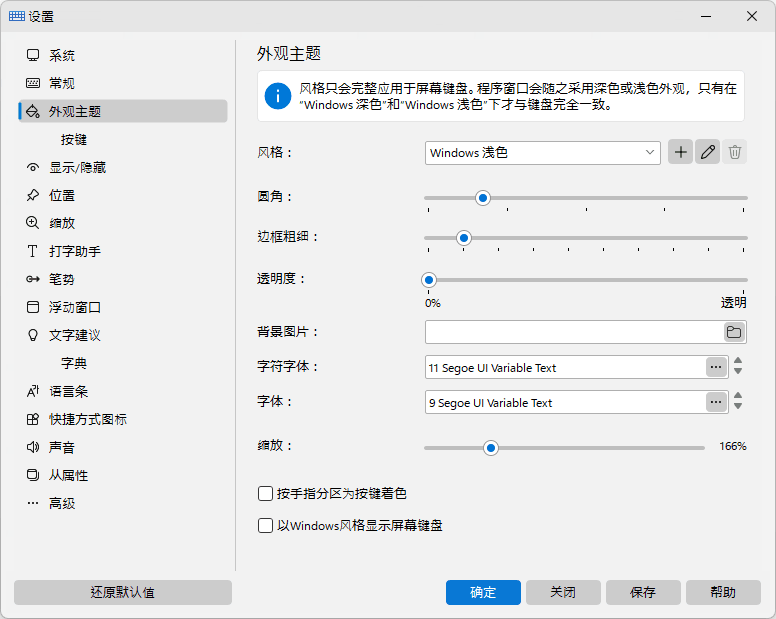The width and height of the screenshot is (776, 619).
Task: Enable 以Windows风格显示屏幕键盘 checkbox
Action: point(265,525)
